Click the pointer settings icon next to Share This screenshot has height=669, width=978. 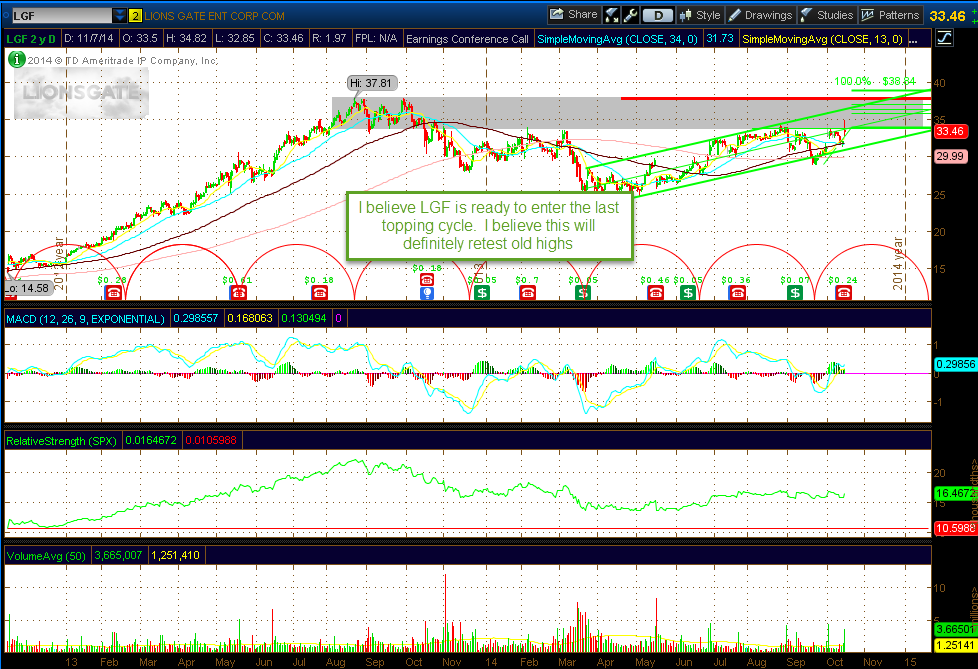pyautogui.click(x=611, y=15)
